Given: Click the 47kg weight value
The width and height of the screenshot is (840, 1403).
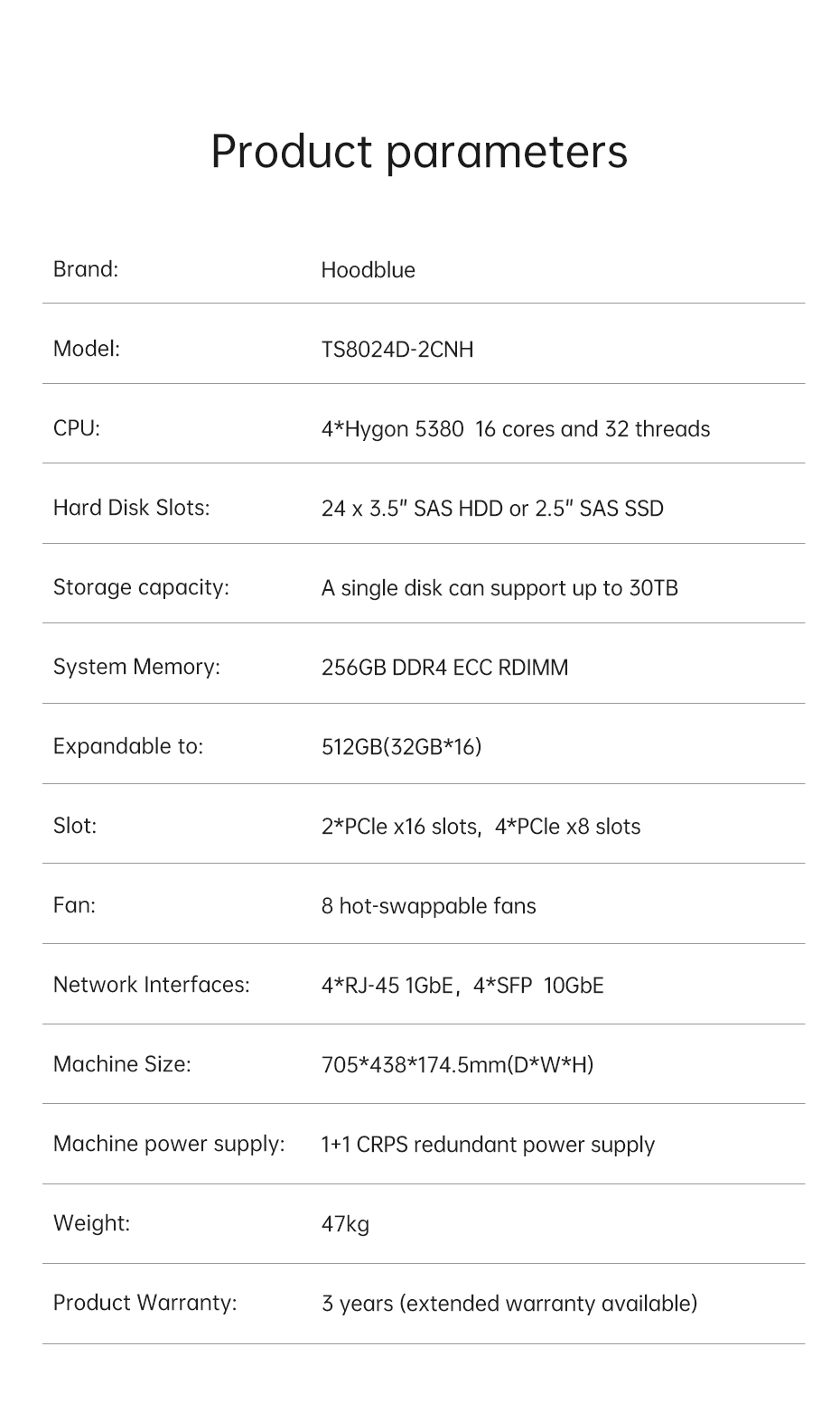Looking at the screenshot, I should coord(345,1224).
